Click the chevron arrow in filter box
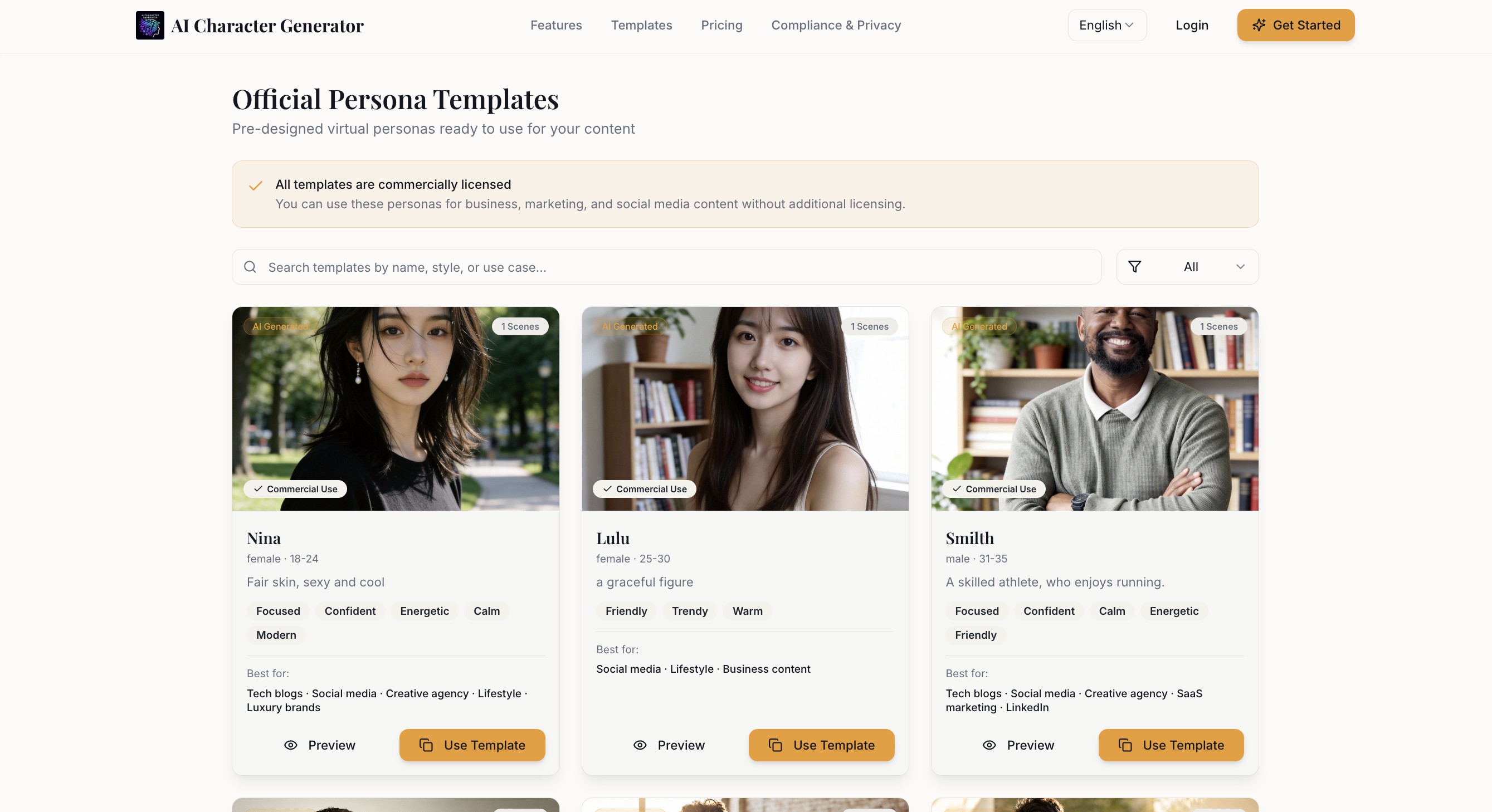 1241,267
